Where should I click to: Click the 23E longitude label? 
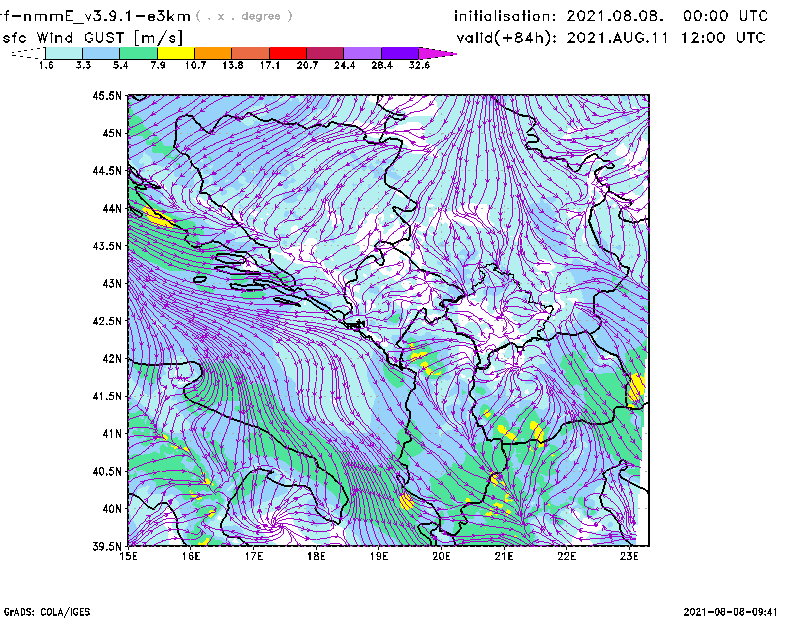point(629,557)
